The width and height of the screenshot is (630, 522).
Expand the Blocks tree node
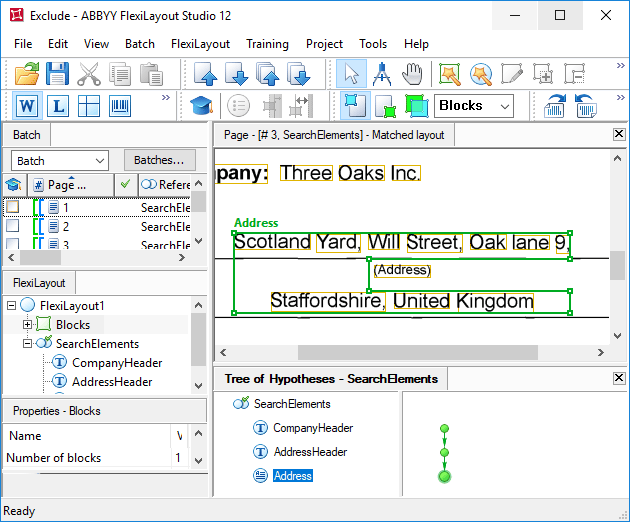(x=27, y=325)
